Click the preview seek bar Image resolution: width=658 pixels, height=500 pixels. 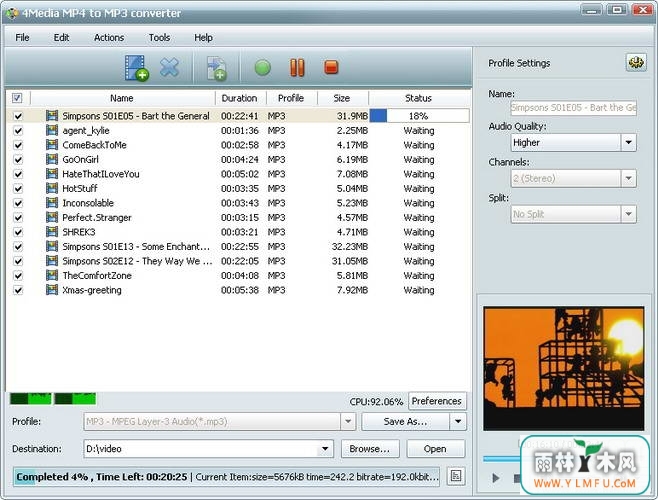(x=501, y=458)
